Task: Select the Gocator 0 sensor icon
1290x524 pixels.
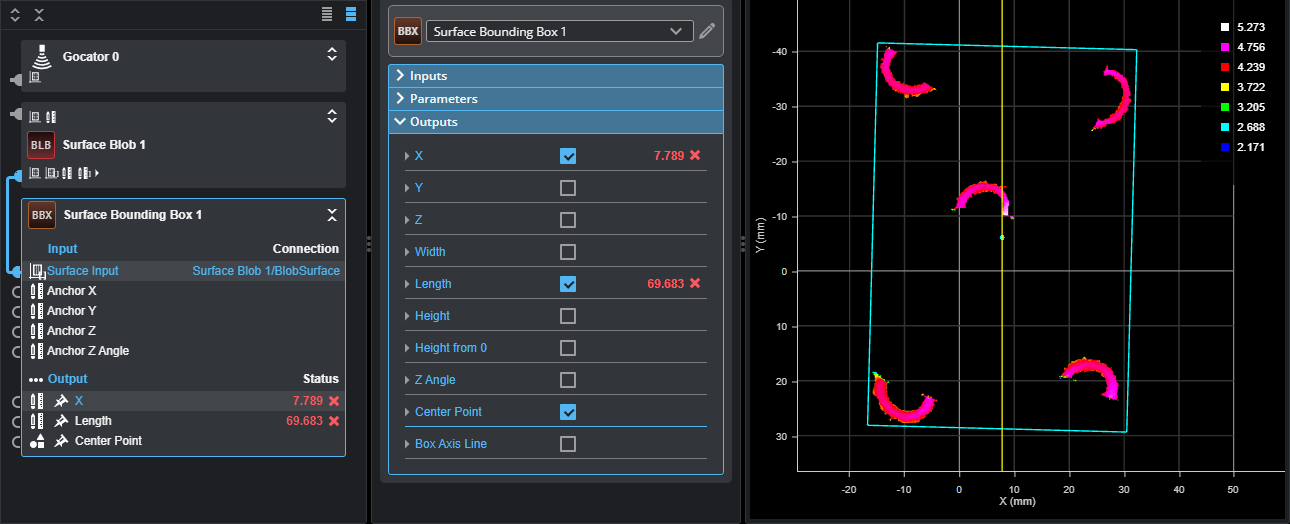Action: pyautogui.click(x=41, y=56)
